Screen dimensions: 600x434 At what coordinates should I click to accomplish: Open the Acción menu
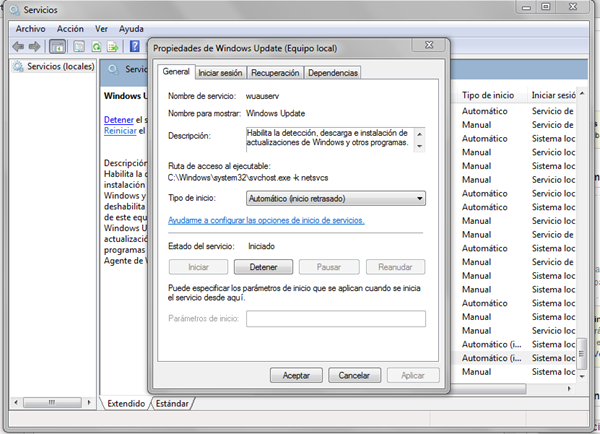click(70, 29)
